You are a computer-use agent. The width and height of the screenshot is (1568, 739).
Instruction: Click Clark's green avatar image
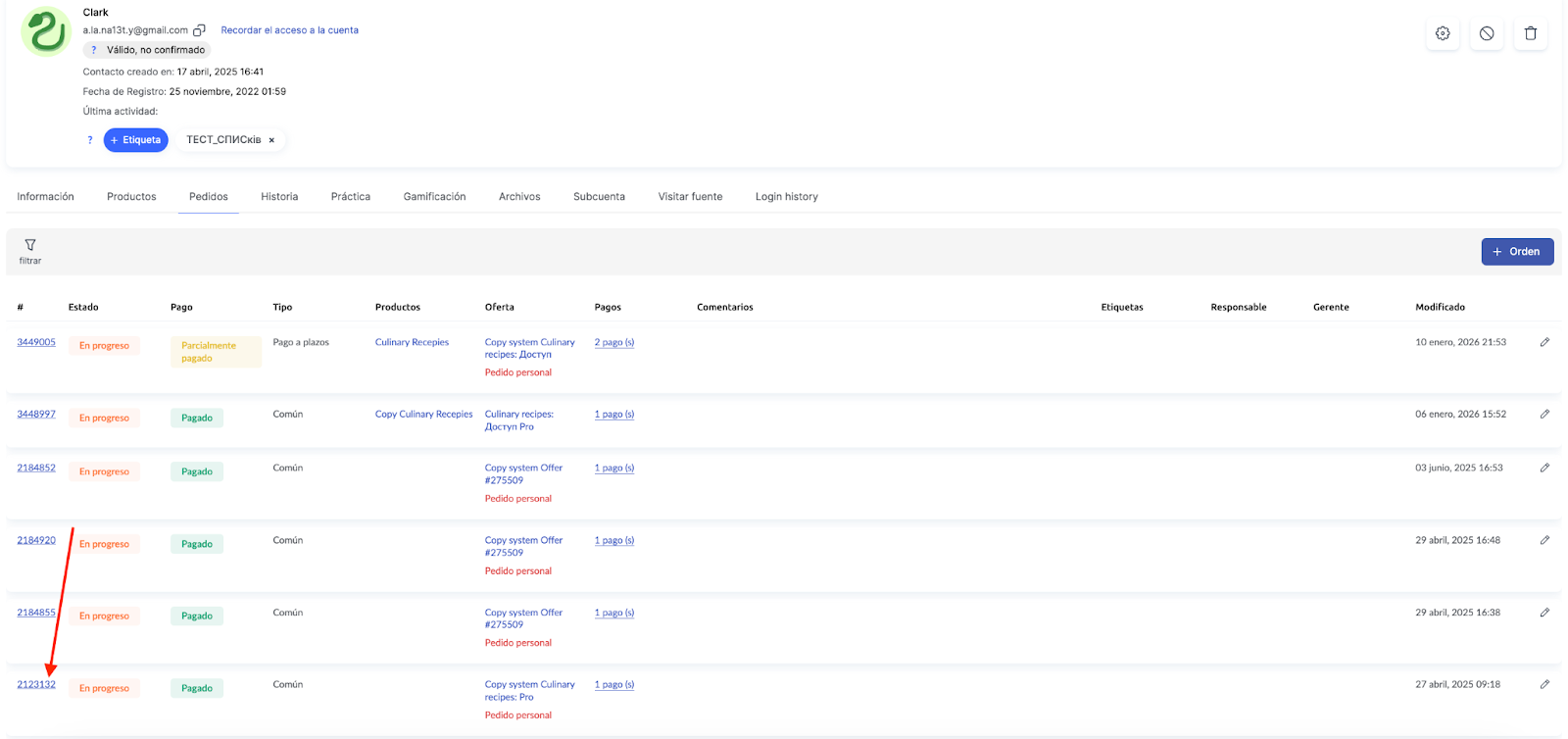pyautogui.click(x=46, y=31)
